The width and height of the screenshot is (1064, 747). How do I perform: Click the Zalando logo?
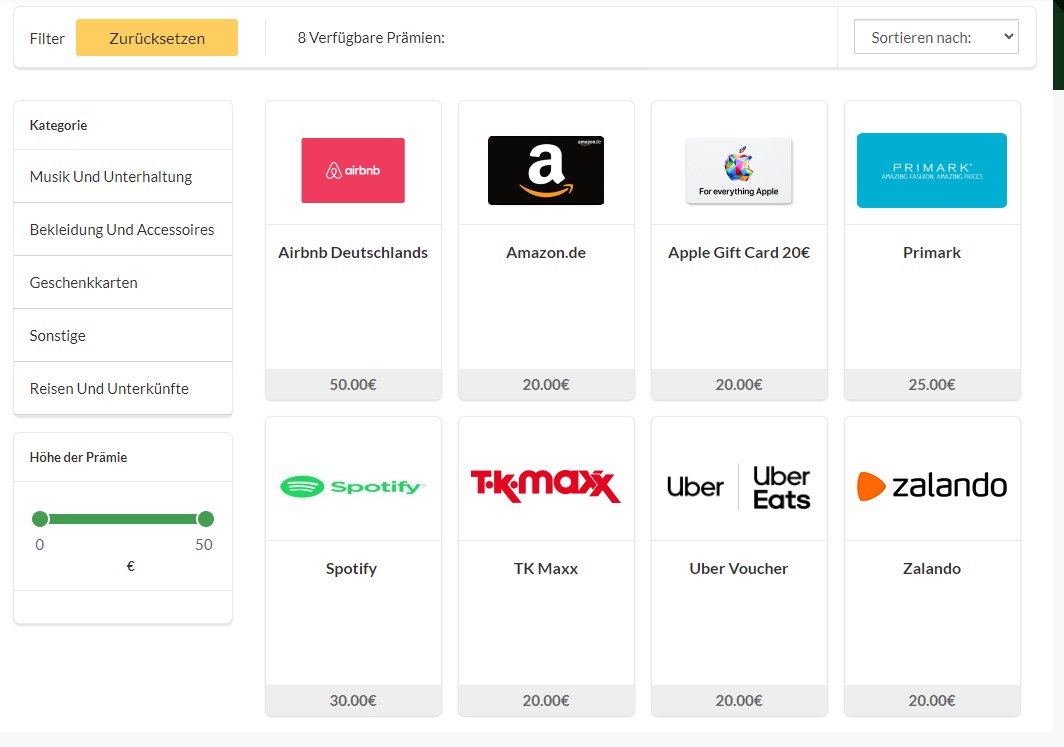[932, 486]
